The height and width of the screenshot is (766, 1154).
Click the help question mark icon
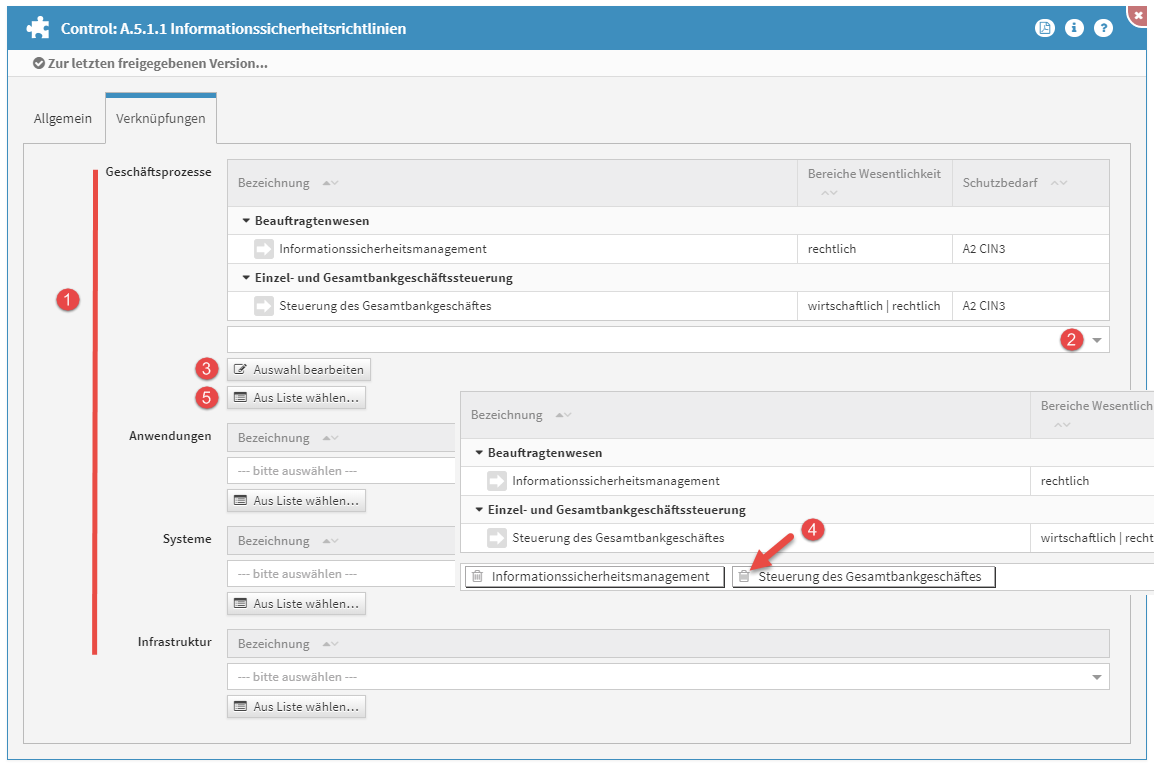pos(1103,28)
